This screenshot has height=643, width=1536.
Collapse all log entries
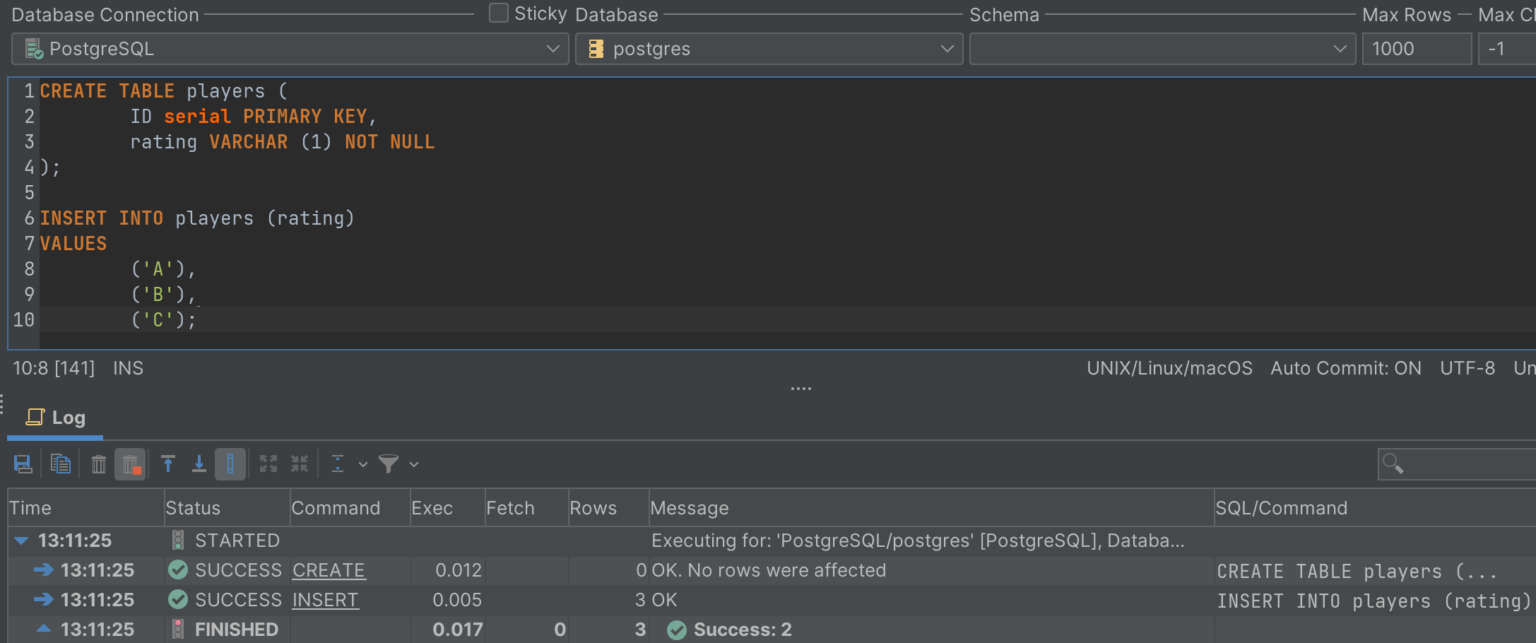point(298,463)
